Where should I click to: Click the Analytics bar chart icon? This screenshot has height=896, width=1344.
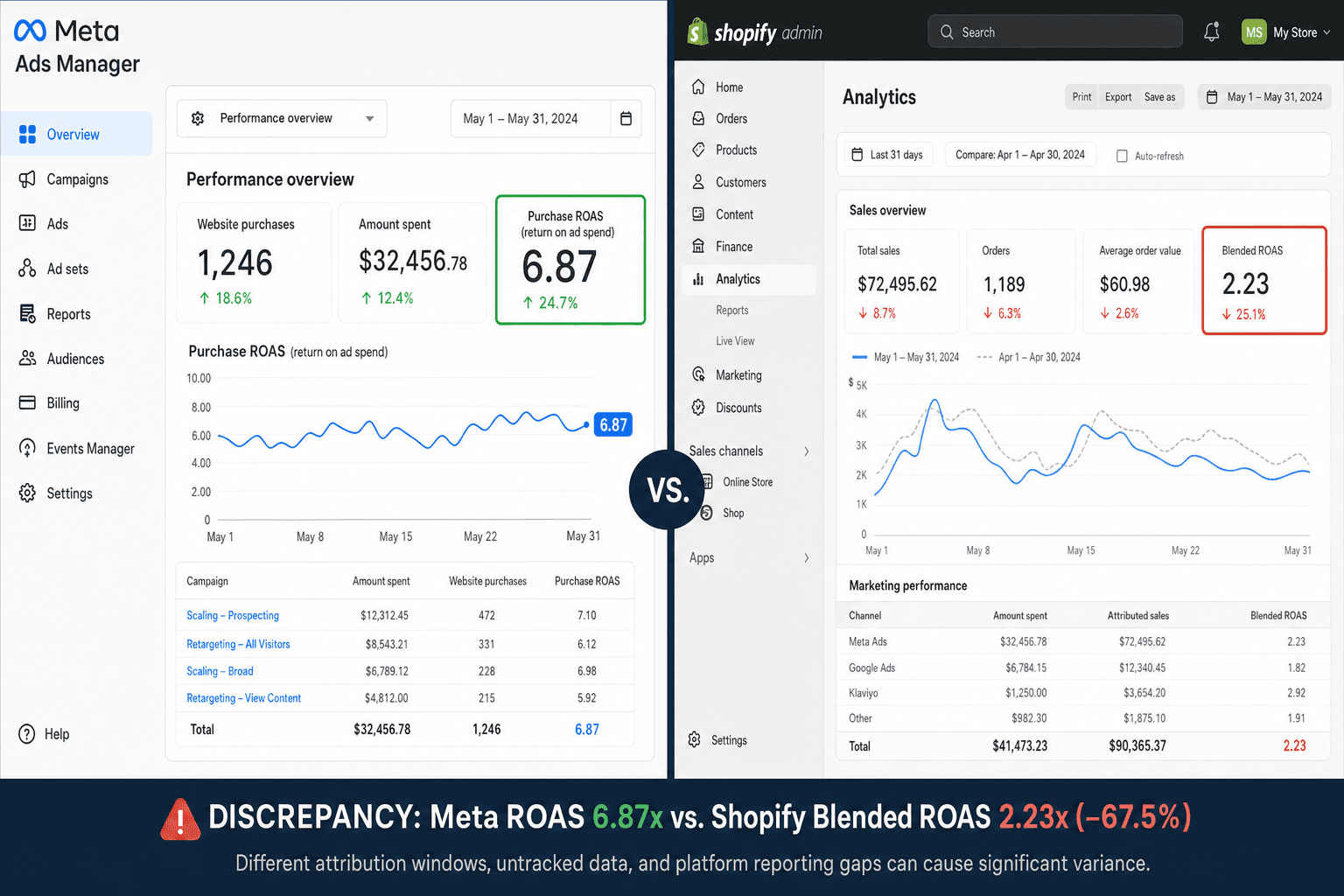point(698,279)
